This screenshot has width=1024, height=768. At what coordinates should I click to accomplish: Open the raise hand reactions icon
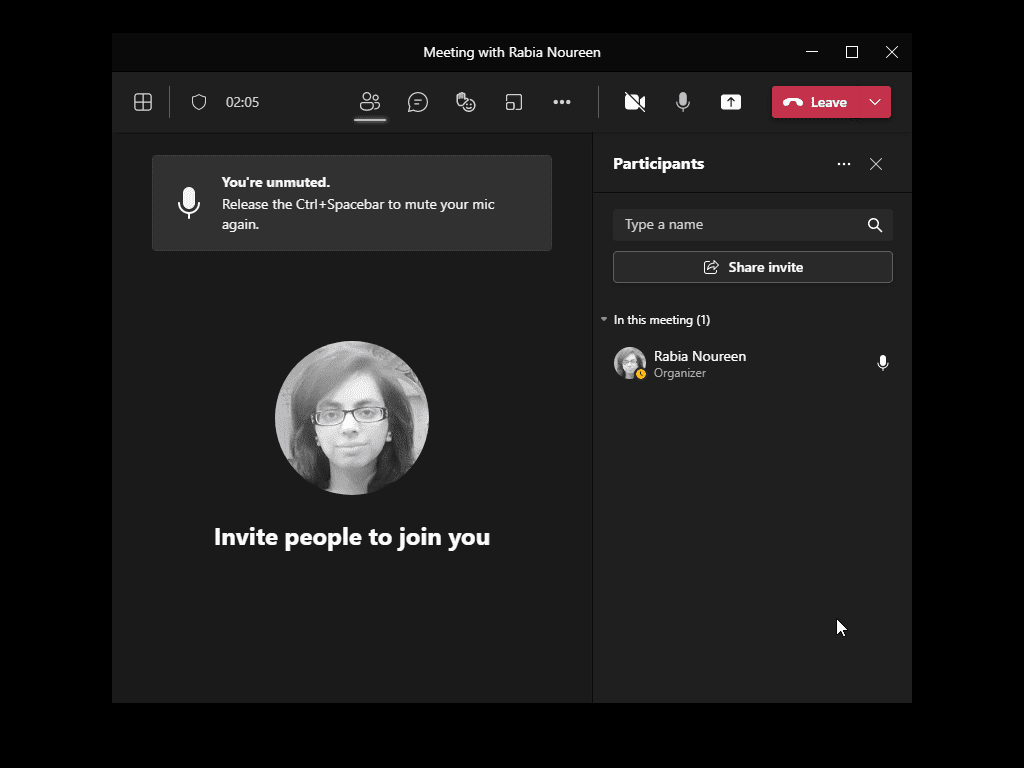466,102
